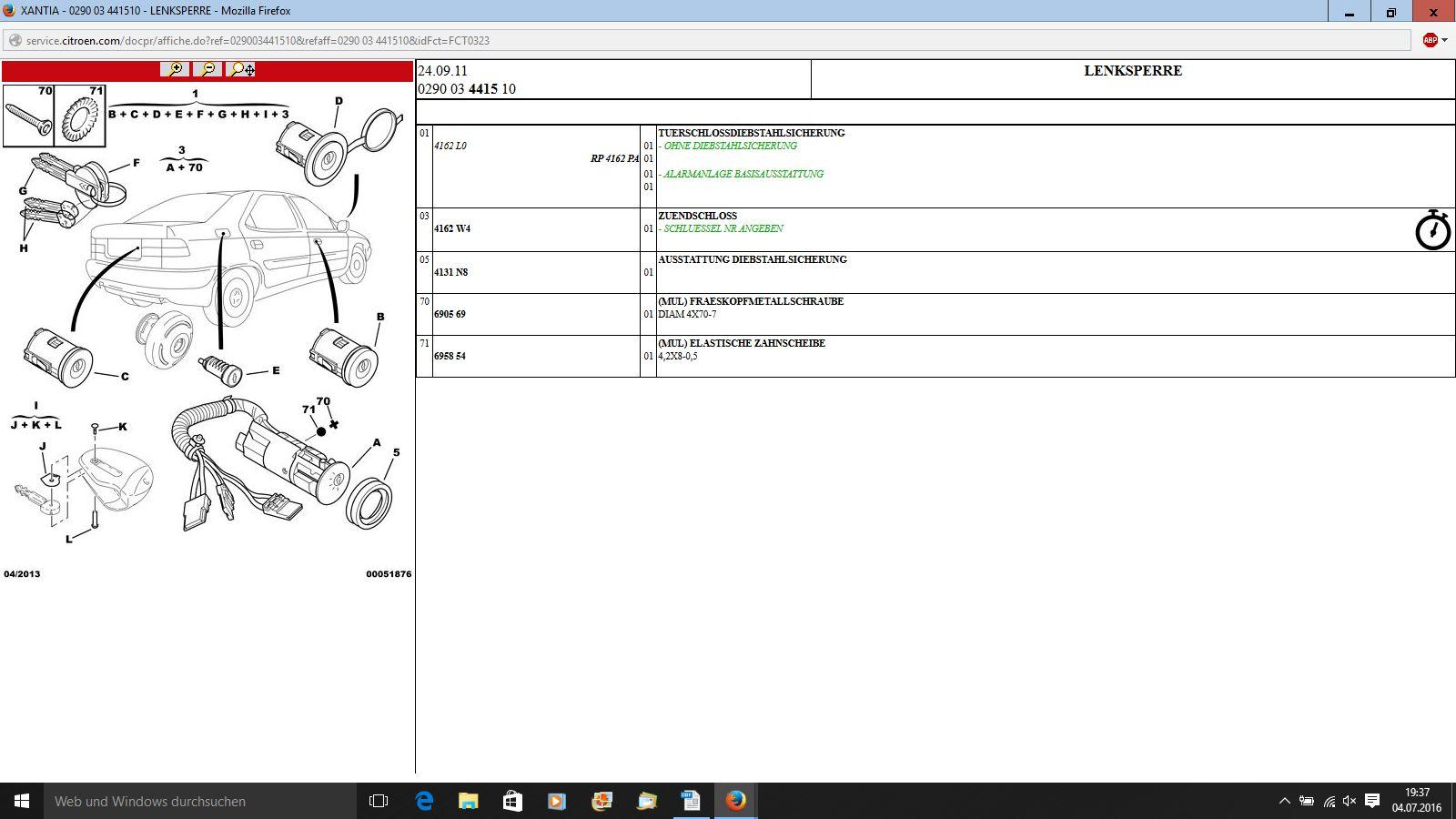Launch Microsoft Edge from taskbar
The image size is (1456, 819).
point(423,801)
